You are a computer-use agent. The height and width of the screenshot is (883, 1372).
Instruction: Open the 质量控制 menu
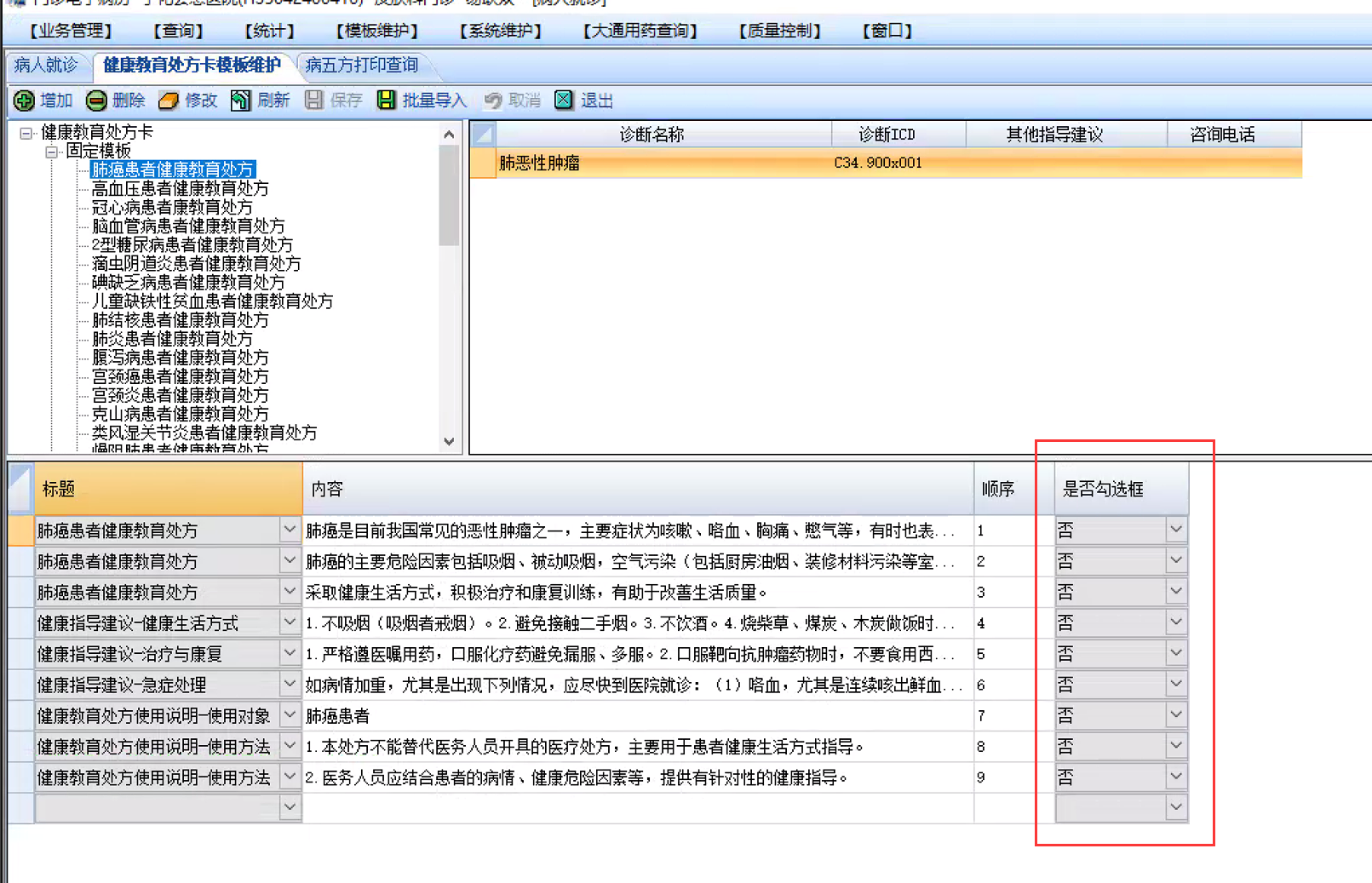point(780,32)
